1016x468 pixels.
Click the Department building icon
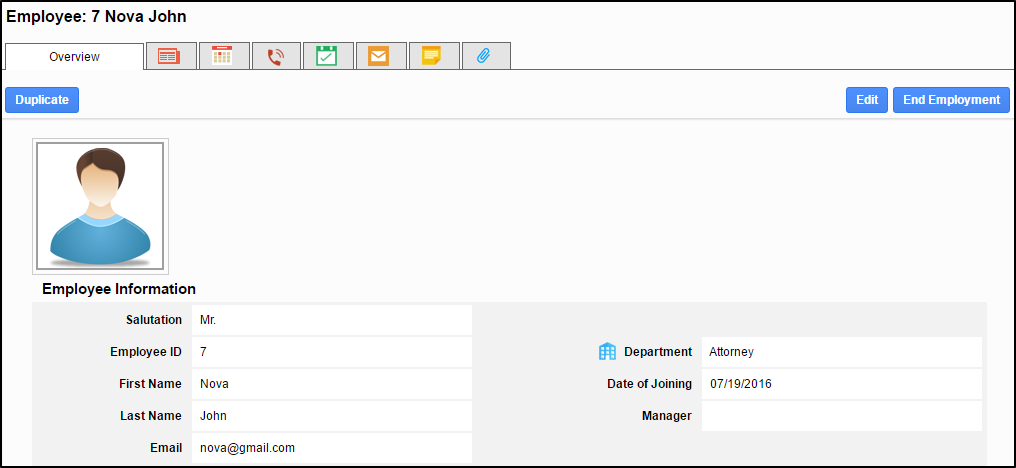(x=607, y=352)
